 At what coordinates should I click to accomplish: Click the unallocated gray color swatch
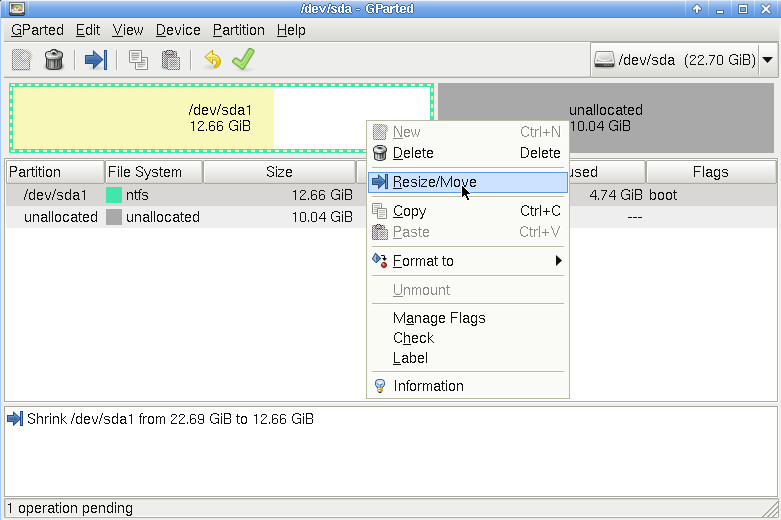(x=114, y=217)
